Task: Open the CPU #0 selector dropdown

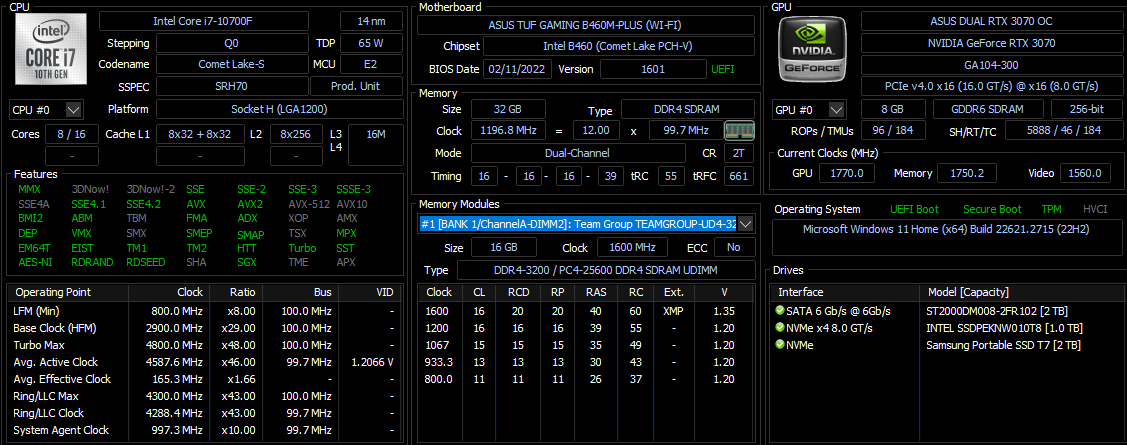Action: 74,109
